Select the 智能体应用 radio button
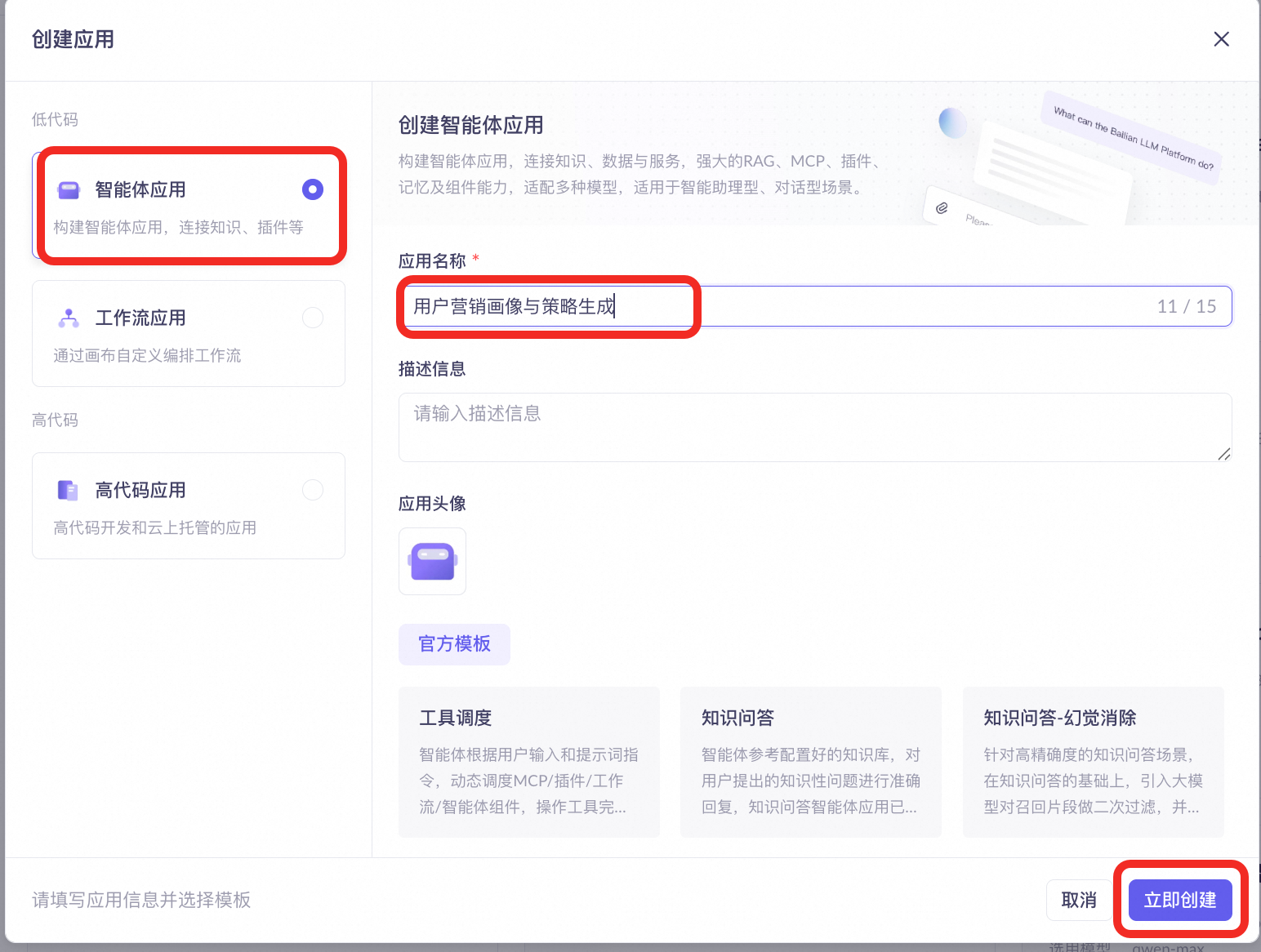This screenshot has width=1261, height=952. (313, 189)
